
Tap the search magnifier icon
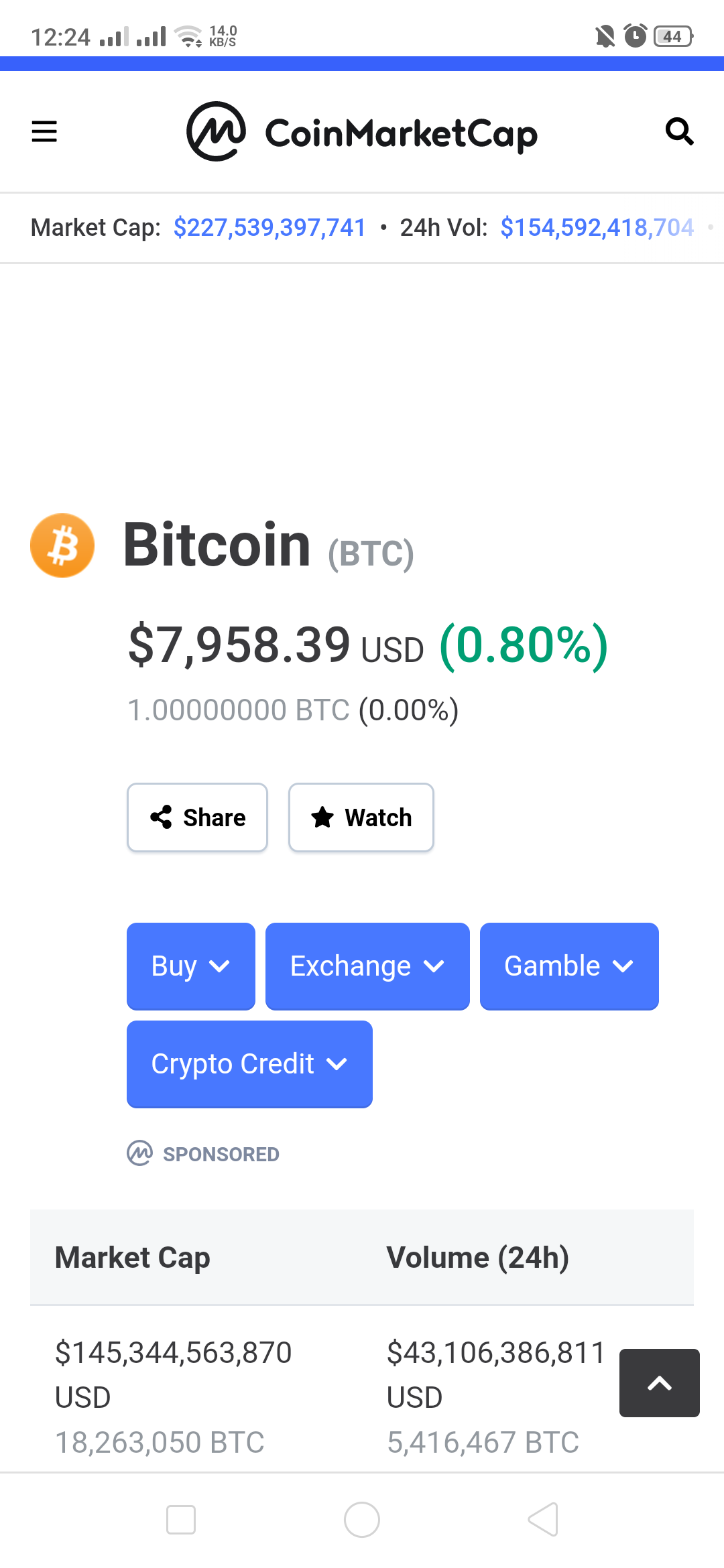coord(678,131)
